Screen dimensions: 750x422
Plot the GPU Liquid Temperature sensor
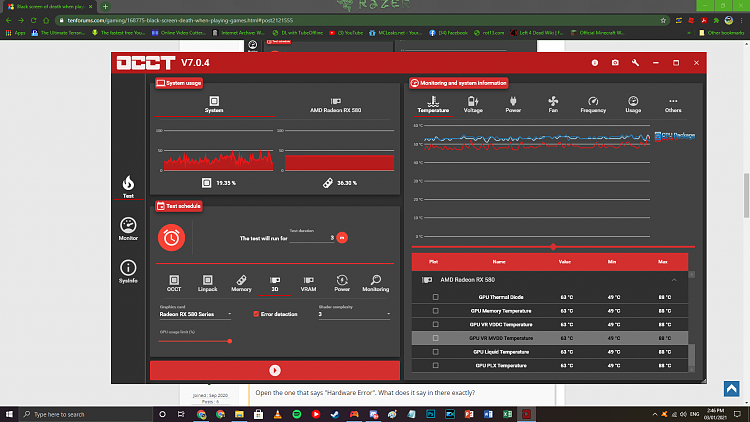coord(435,352)
